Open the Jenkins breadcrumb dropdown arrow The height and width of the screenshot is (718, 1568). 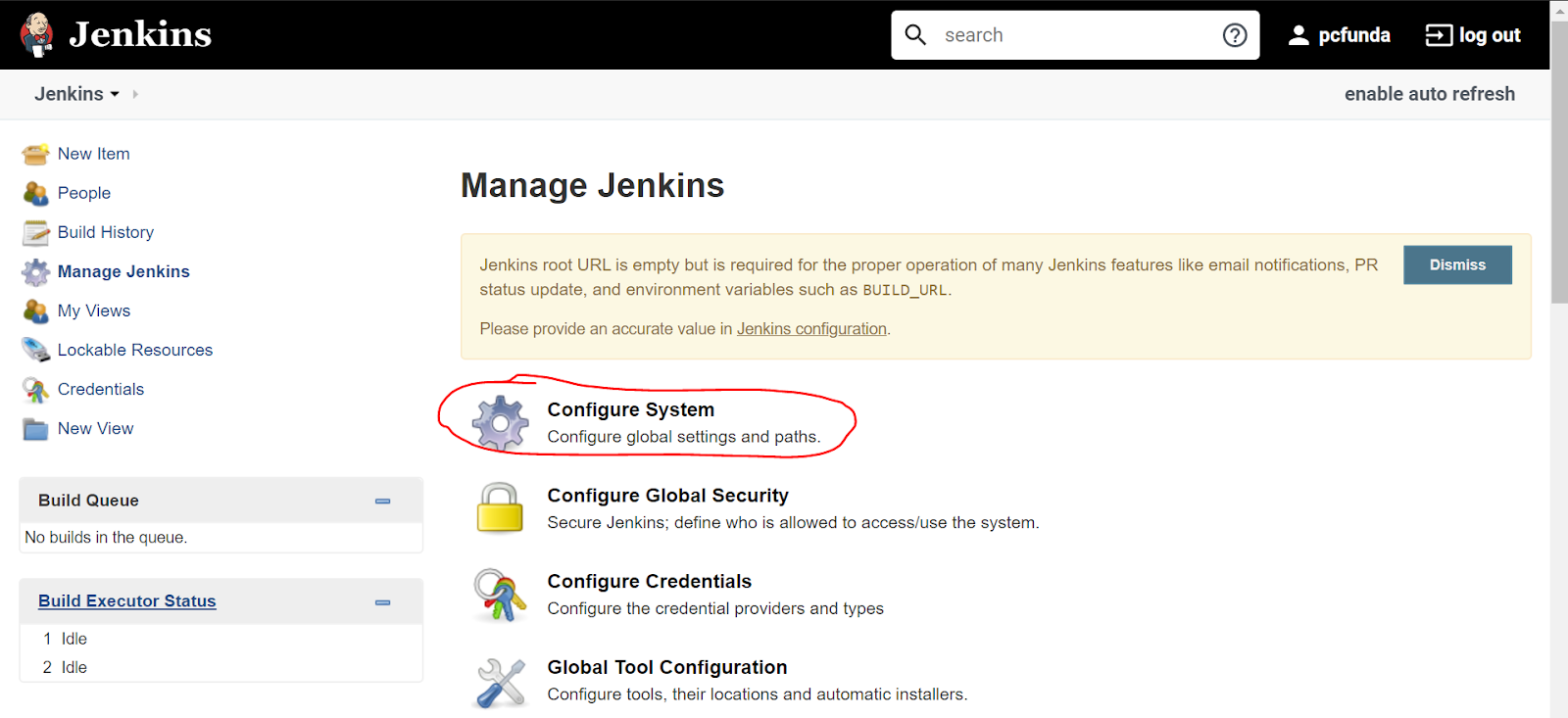115,94
